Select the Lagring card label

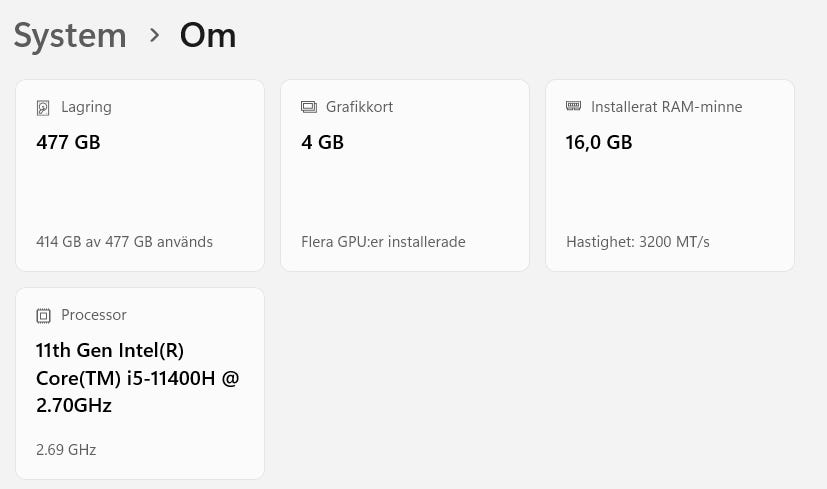coord(86,107)
